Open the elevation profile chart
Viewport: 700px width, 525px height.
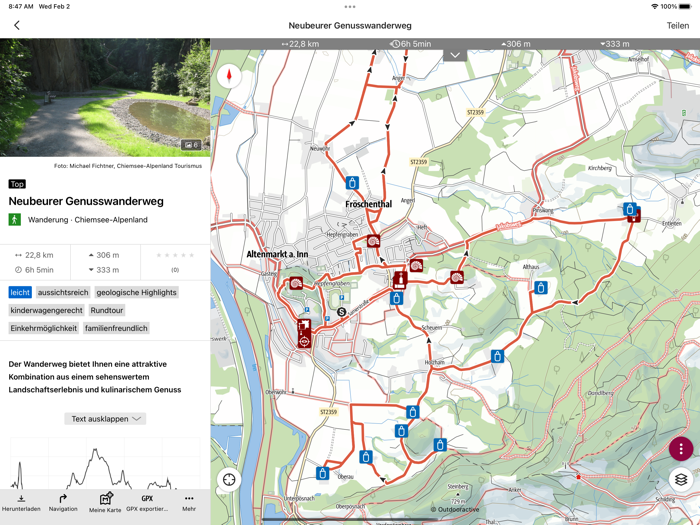coord(105,464)
